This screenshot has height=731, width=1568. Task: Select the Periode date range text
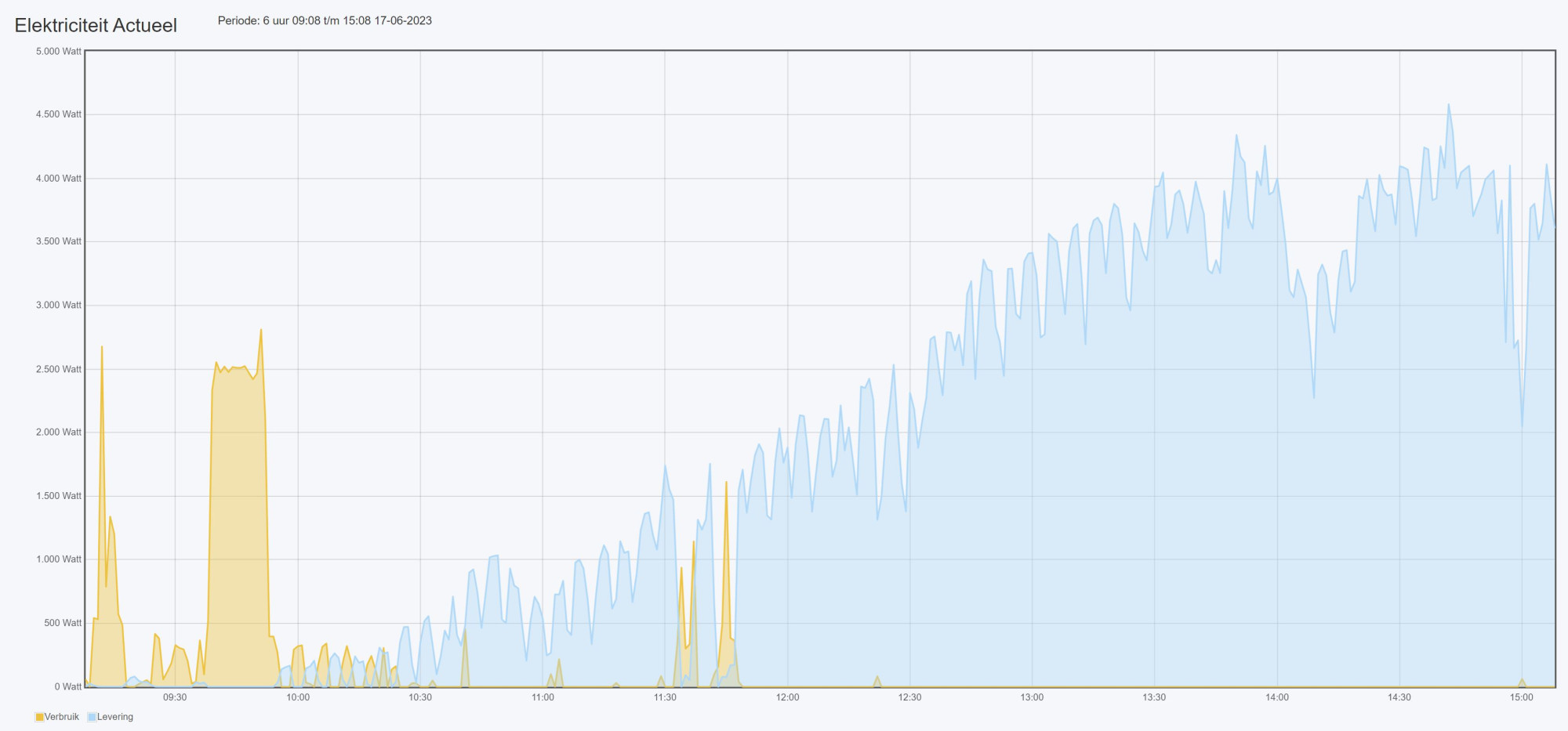coord(325,20)
